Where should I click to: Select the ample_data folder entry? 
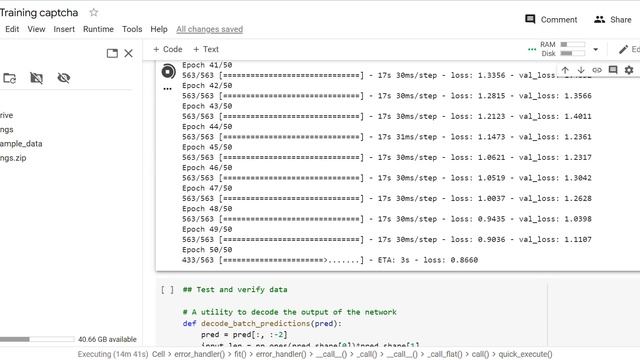pos(21,144)
